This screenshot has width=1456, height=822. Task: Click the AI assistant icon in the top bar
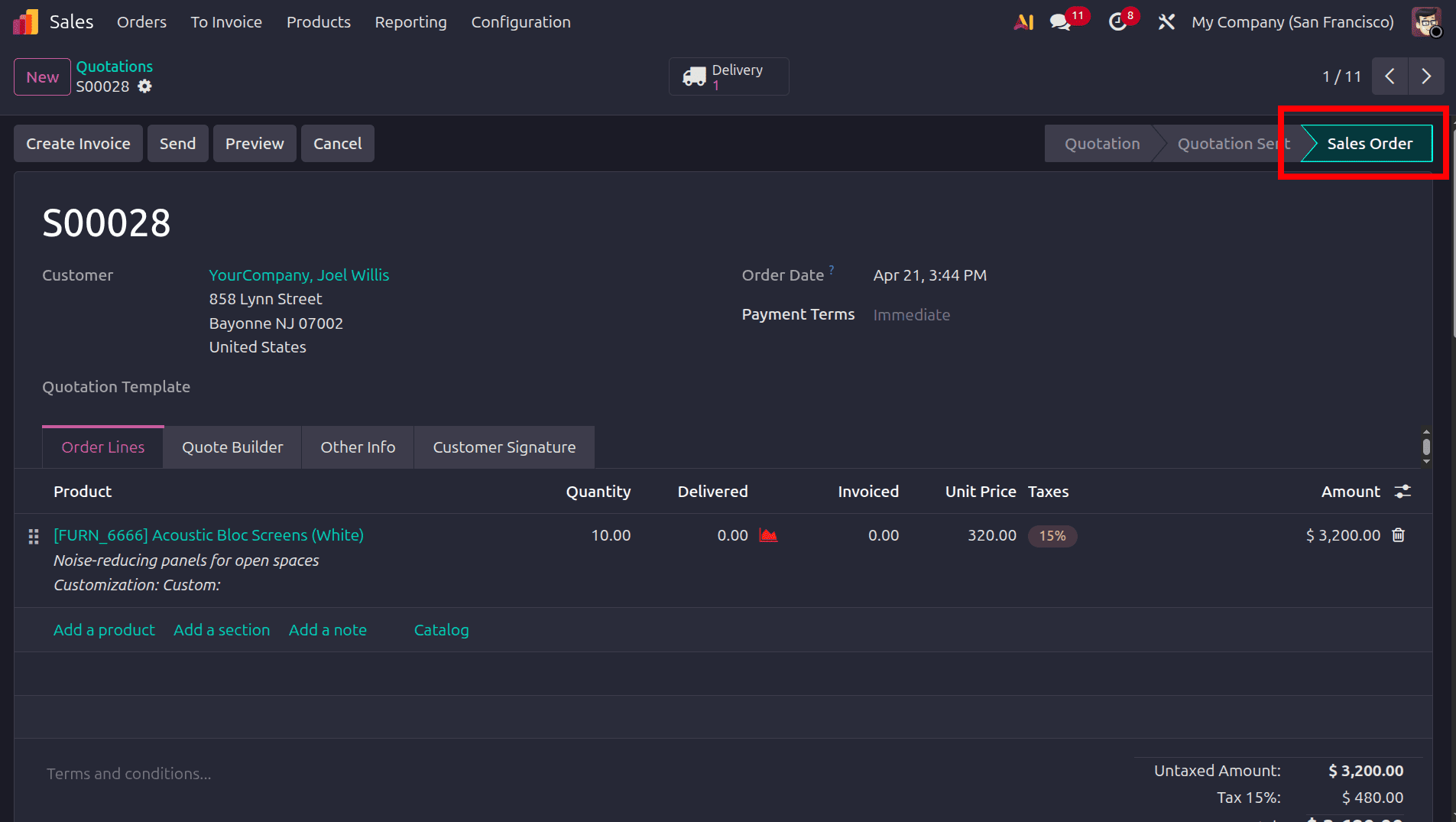click(1024, 21)
